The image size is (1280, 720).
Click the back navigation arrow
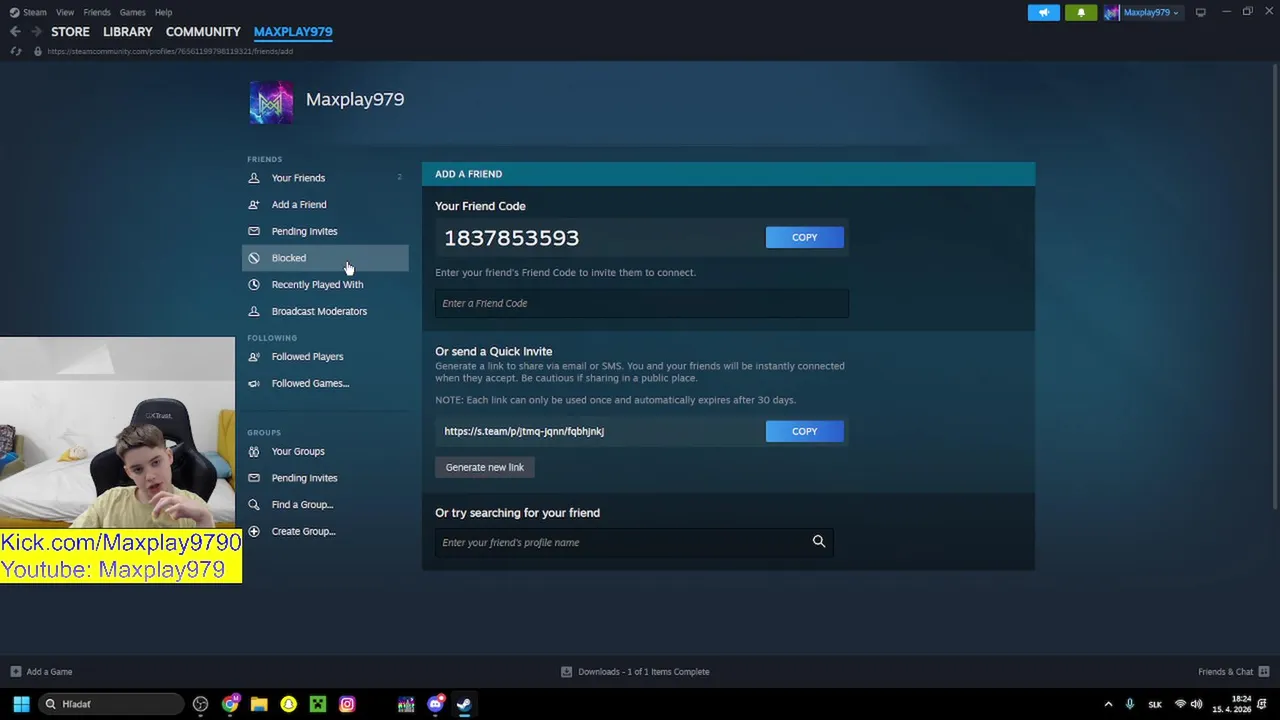(15, 32)
